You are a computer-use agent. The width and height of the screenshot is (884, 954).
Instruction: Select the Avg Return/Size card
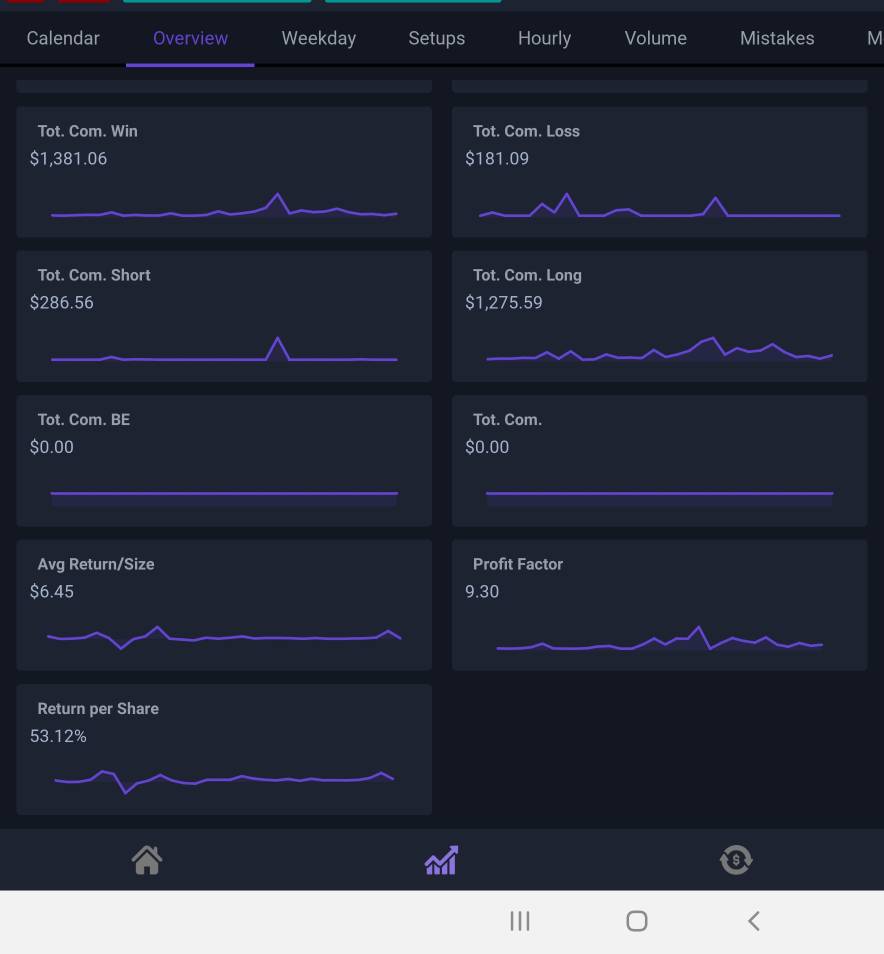(x=224, y=605)
